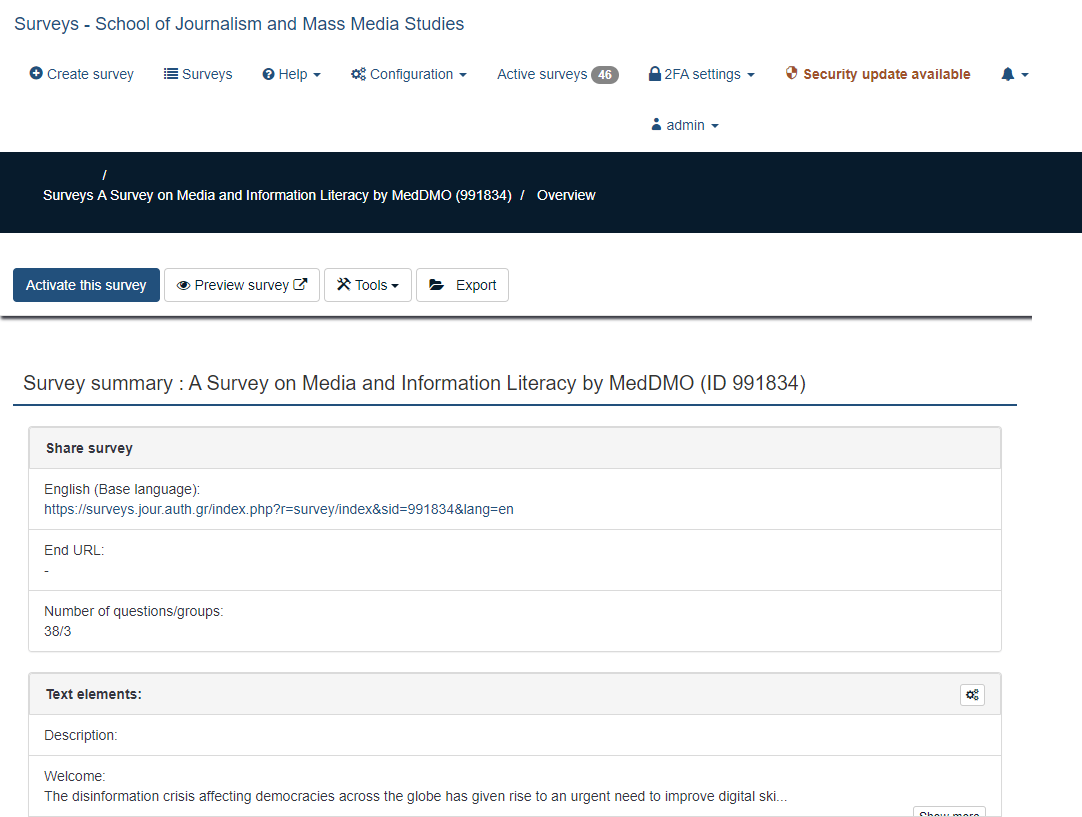Open the admin user dropdown
The height and width of the screenshot is (817, 1082).
(x=685, y=125)
